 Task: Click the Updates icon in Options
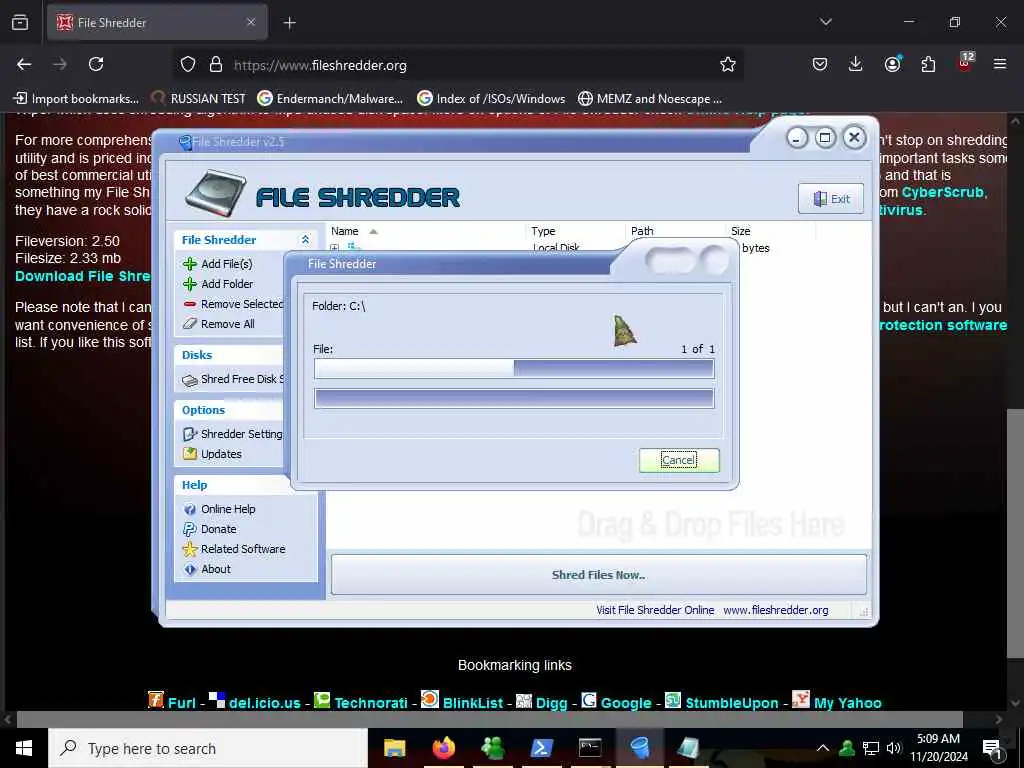click(x=189, y=454)
